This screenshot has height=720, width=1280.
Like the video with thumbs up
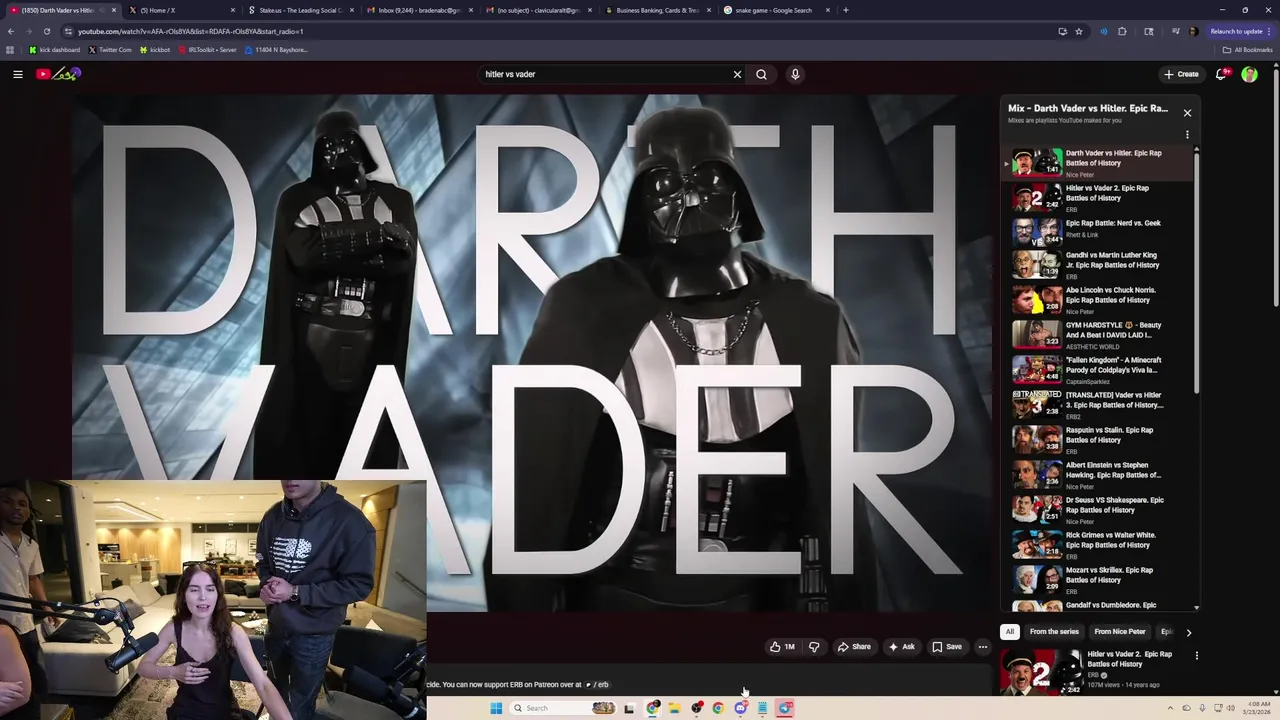(x=782, y=647)
